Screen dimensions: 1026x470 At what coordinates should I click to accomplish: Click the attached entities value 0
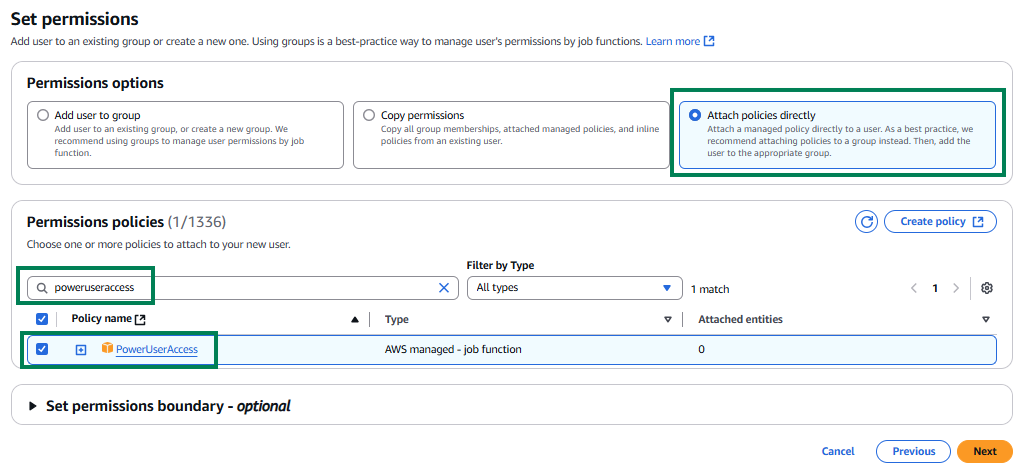pyautogui.click(x=701, y=350)
